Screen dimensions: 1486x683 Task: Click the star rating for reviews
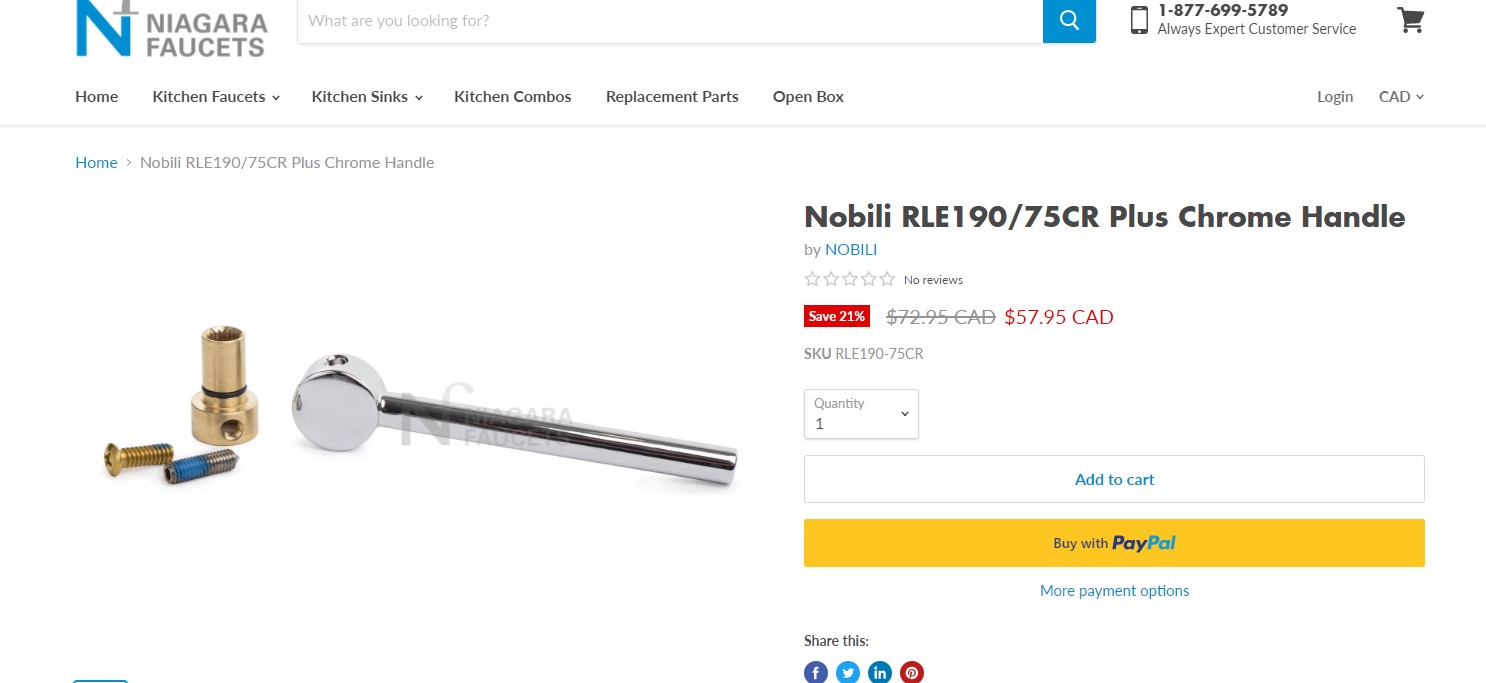tap(849, 280)
